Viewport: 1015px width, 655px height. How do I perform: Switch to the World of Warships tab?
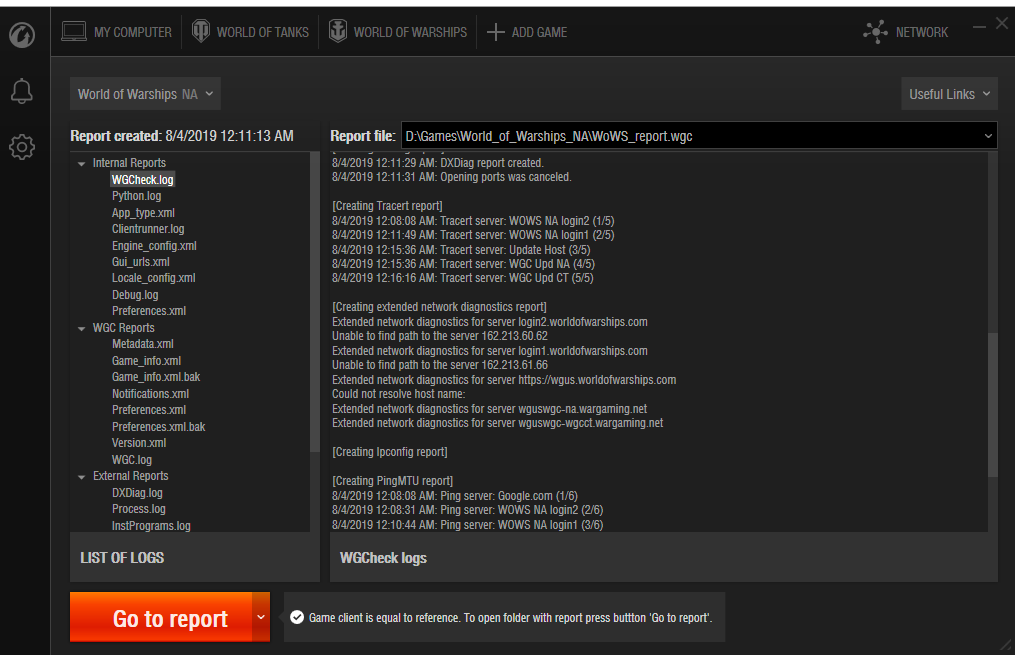click(x=397, y=32)
